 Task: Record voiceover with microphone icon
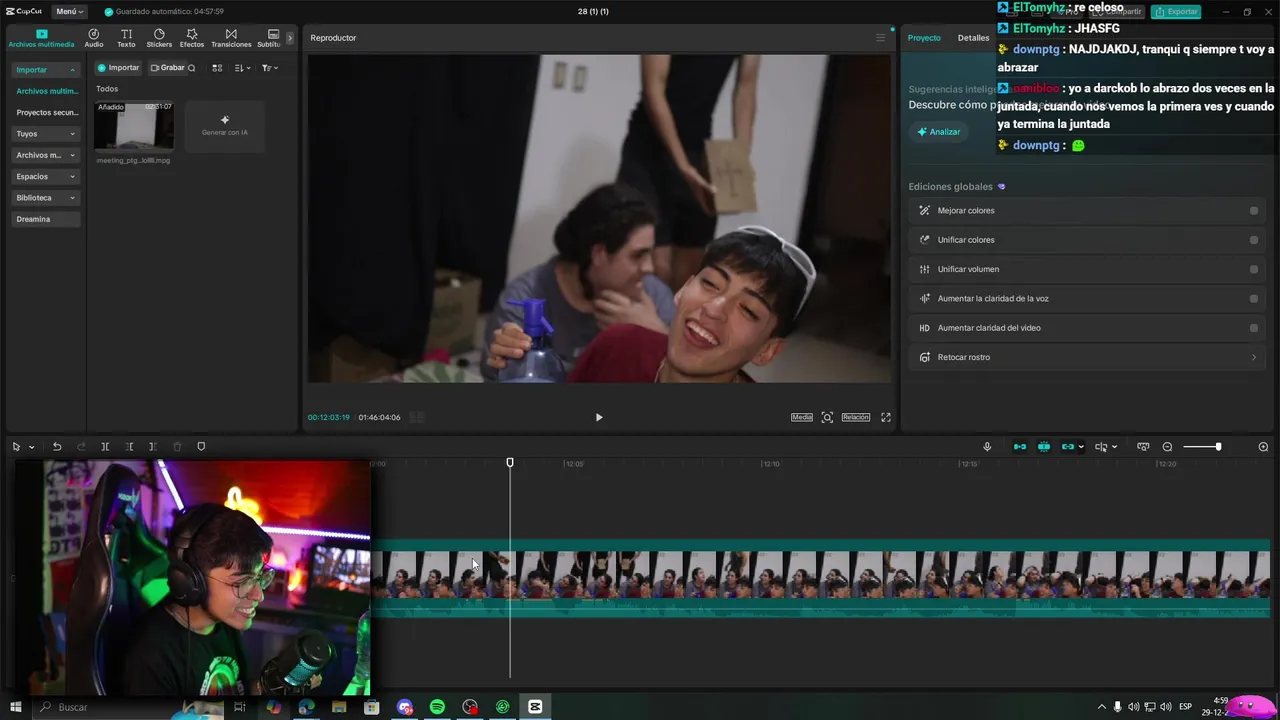[x=987, y=447]
